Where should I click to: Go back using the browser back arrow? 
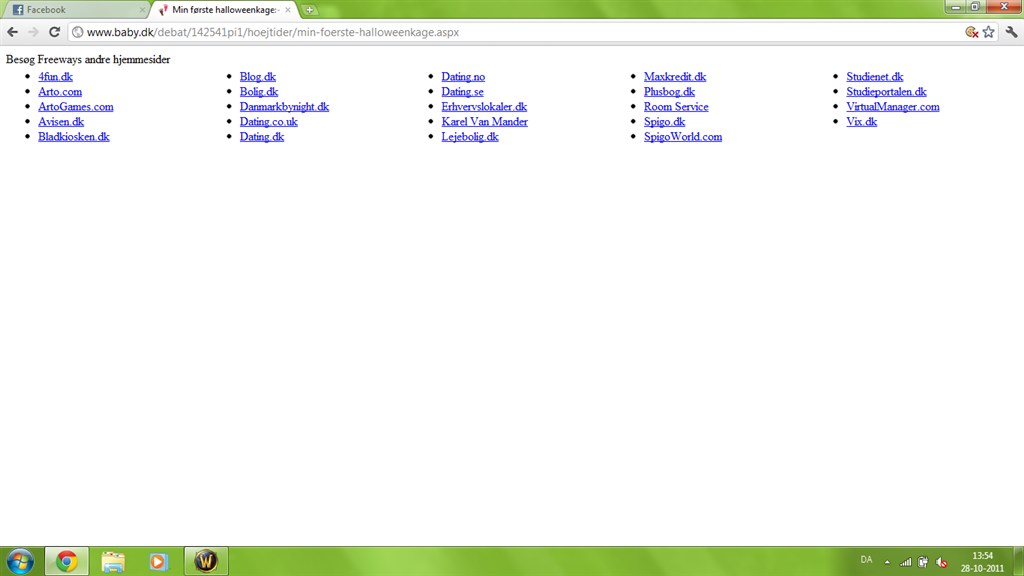[x=12, y=32]
